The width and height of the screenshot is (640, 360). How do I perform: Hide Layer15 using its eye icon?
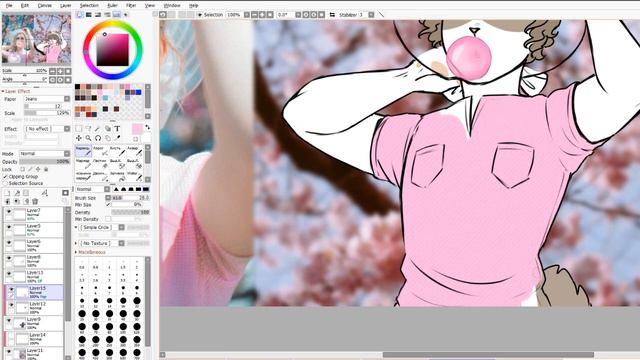click(11, 289)
